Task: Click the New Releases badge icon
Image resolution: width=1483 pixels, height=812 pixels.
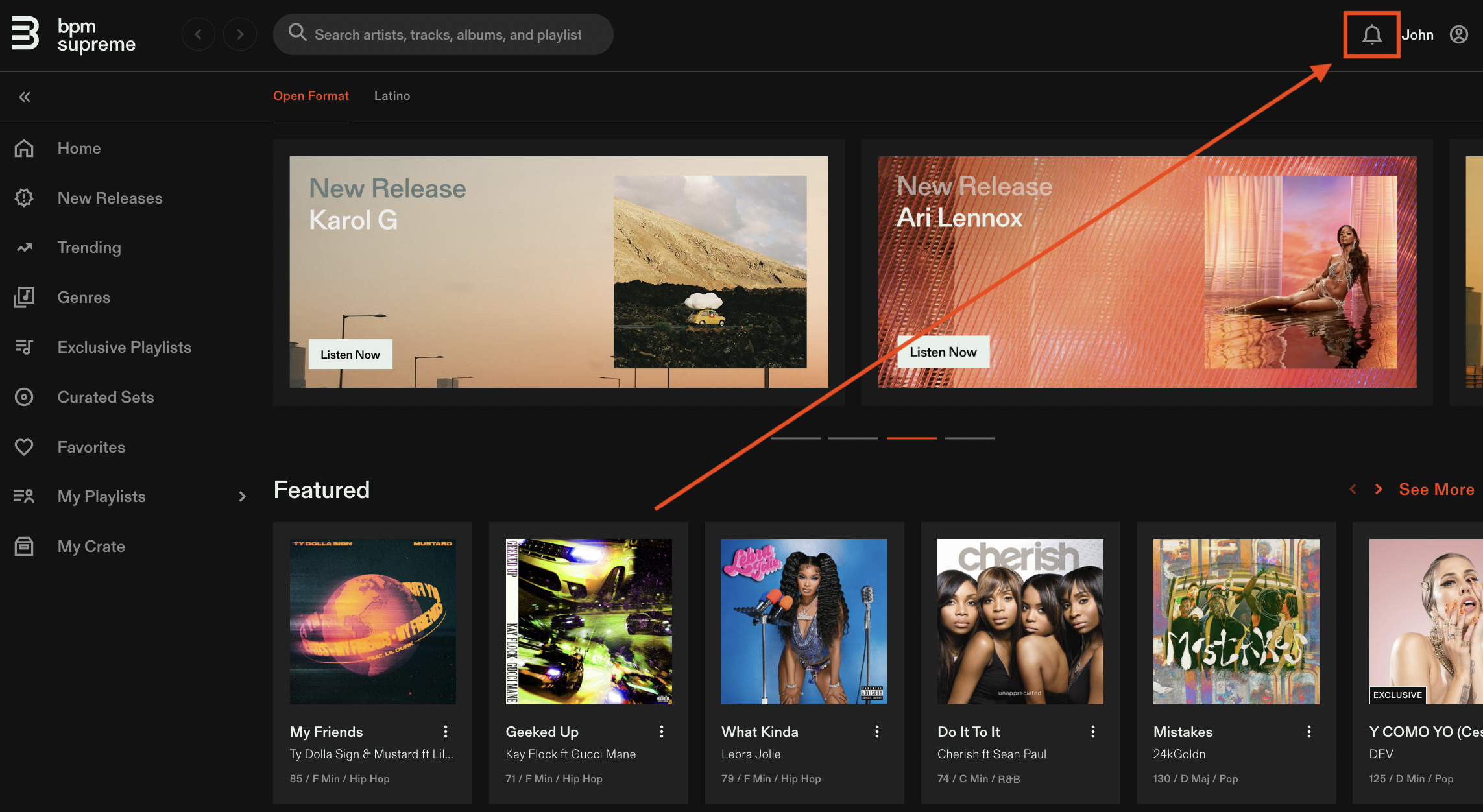Action: (24, 198)
